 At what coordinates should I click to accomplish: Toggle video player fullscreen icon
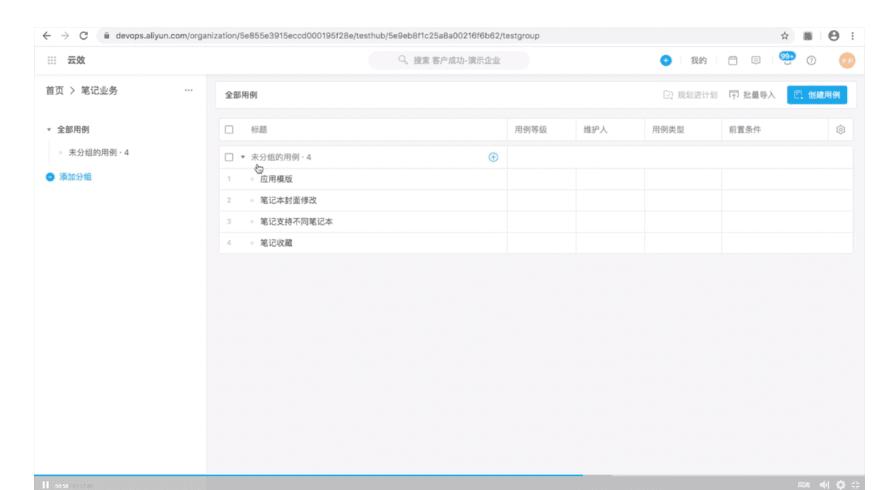(x=856, y=485)
